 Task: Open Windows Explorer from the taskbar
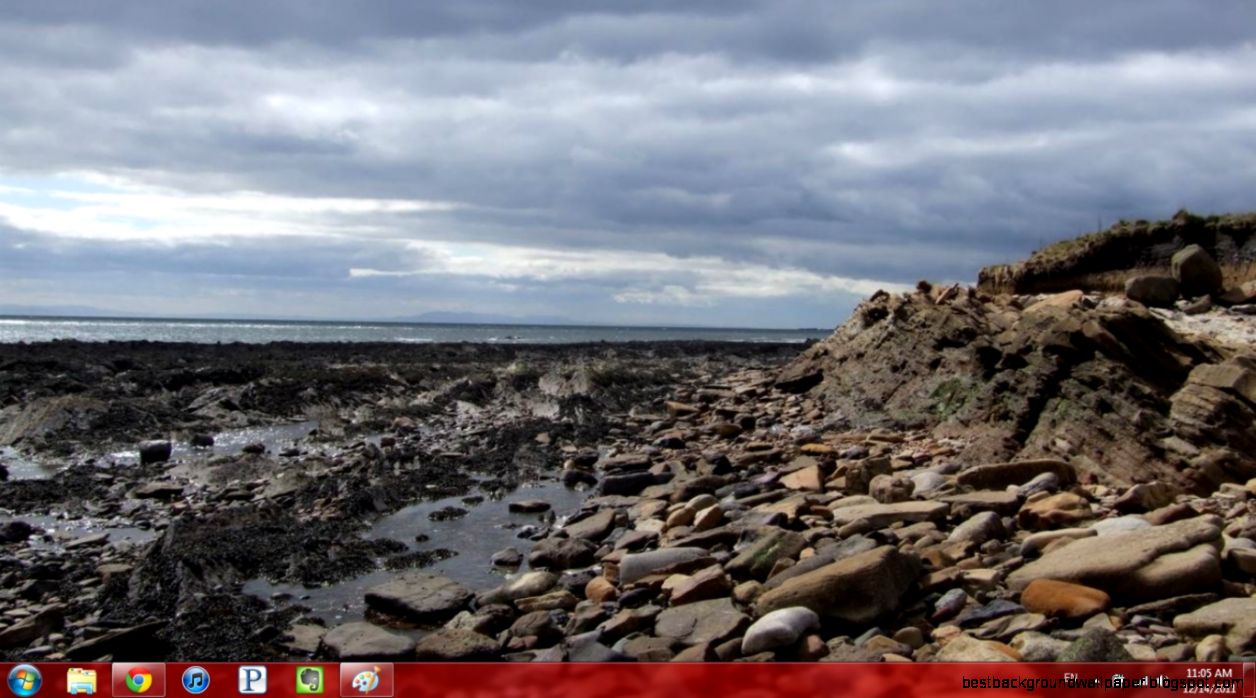pos(80,679)
